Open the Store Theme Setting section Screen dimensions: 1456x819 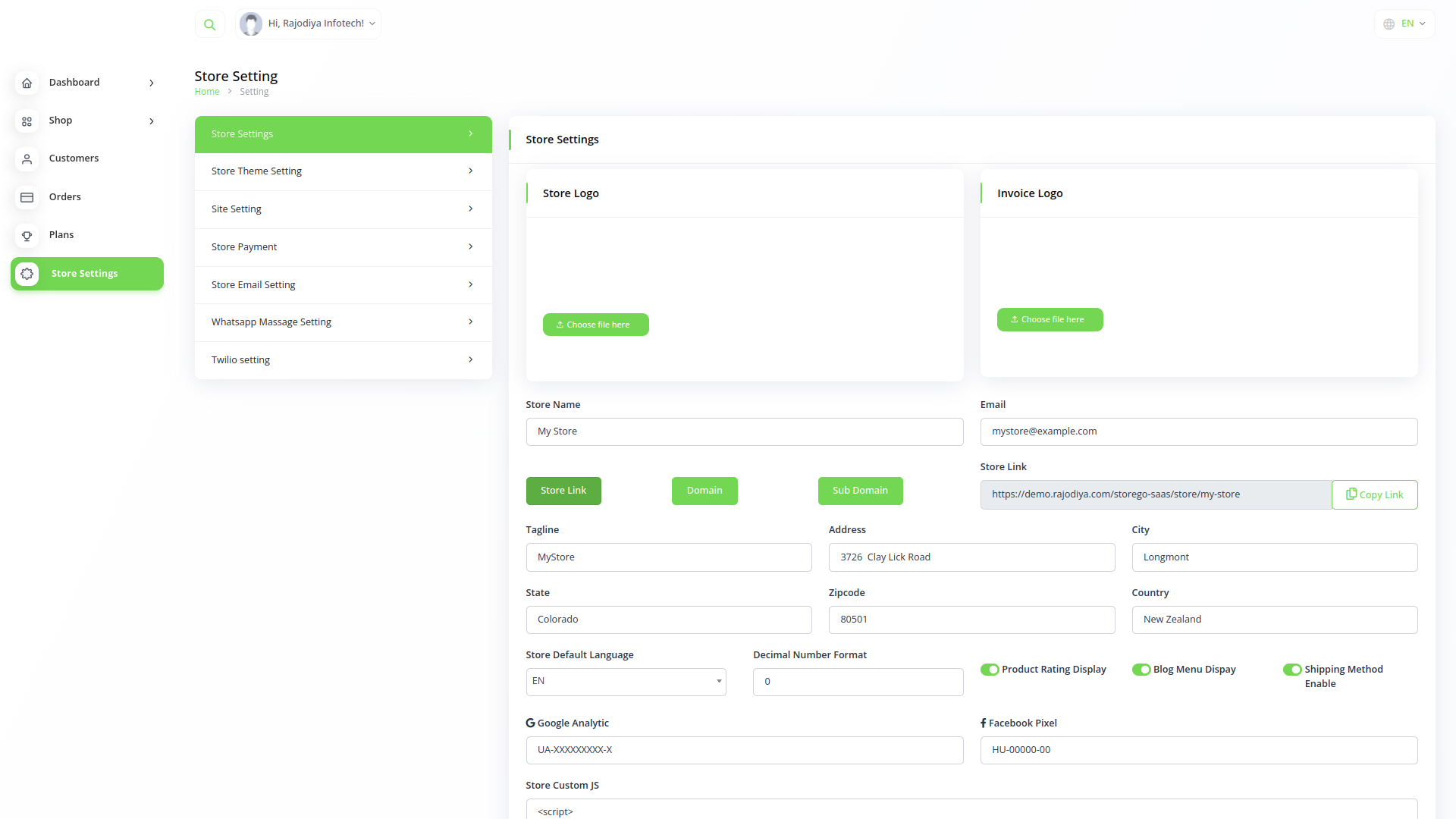tap(343, 171)
